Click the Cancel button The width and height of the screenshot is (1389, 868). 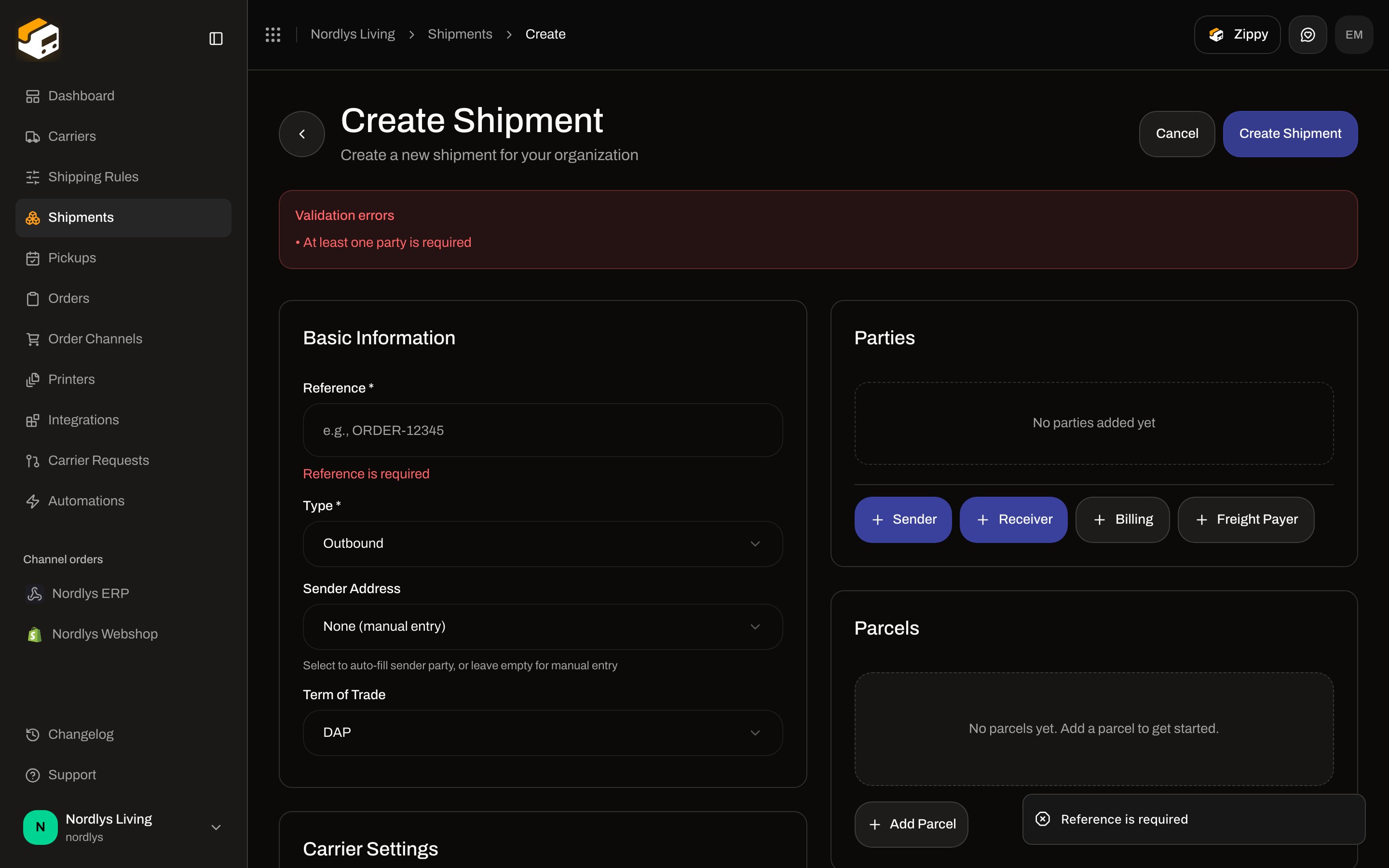pyautogui.click(x=1177, y=134)
